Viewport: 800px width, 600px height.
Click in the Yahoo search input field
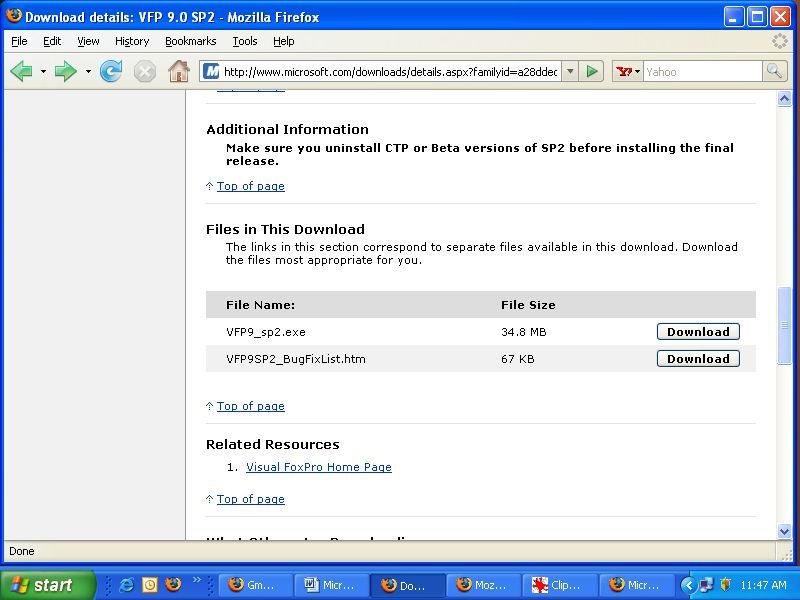point(700,71)
